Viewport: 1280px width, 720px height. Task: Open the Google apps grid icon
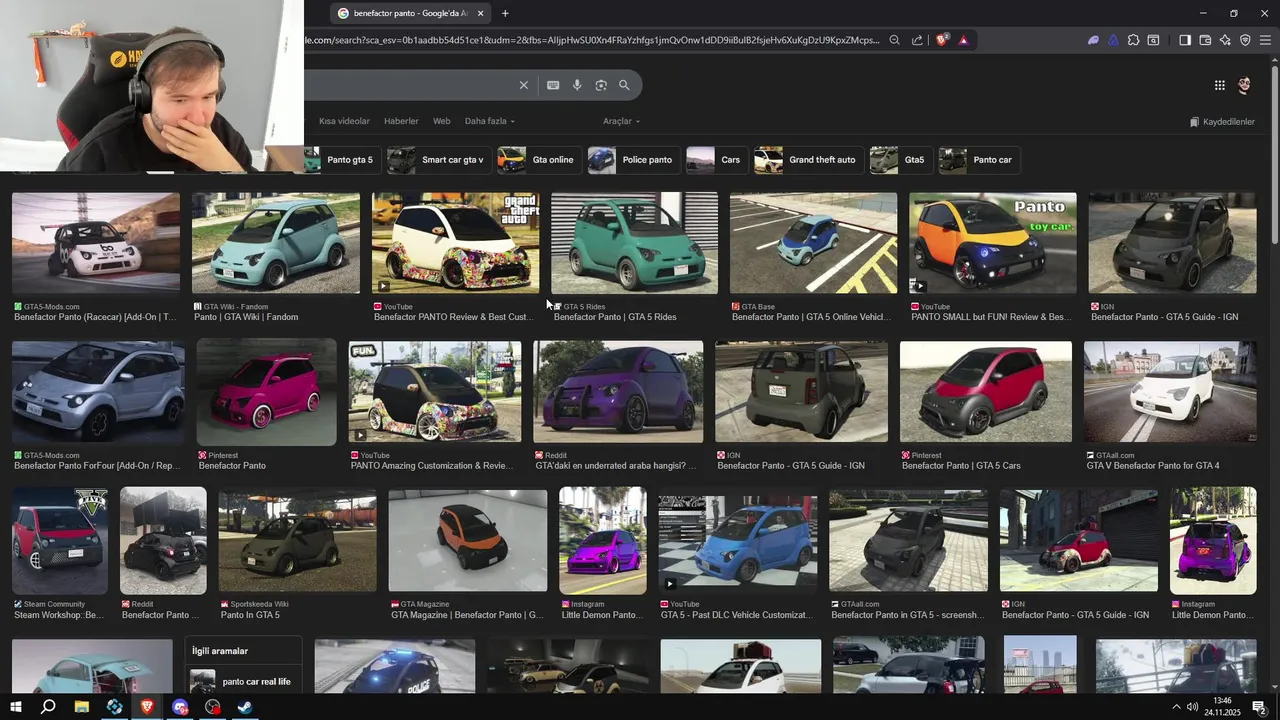point(1220,85)
